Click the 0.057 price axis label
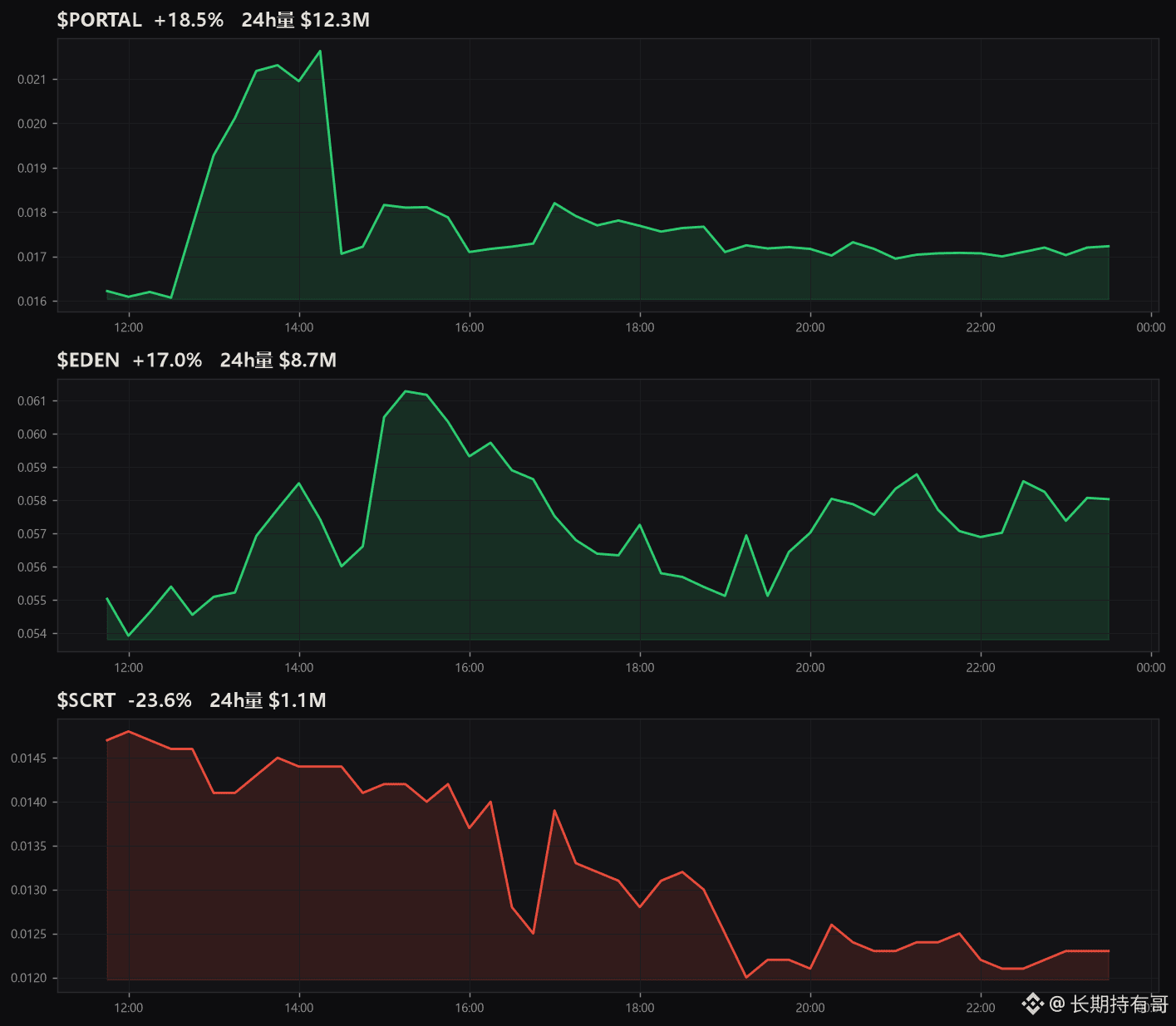 click(32, 533)
